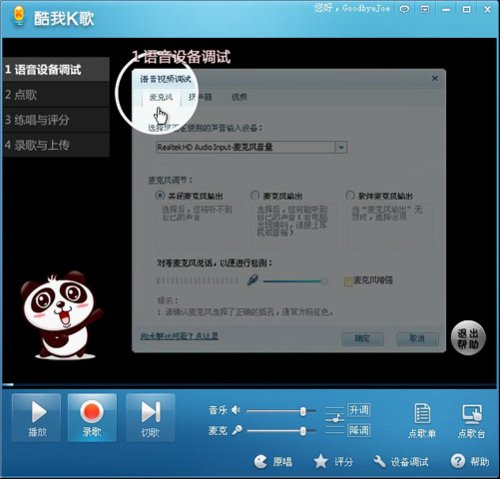Screen dimensions: 500x479
Task: Select the 关闭麦克风输出 radio button
Action: [x=160, y=195]
